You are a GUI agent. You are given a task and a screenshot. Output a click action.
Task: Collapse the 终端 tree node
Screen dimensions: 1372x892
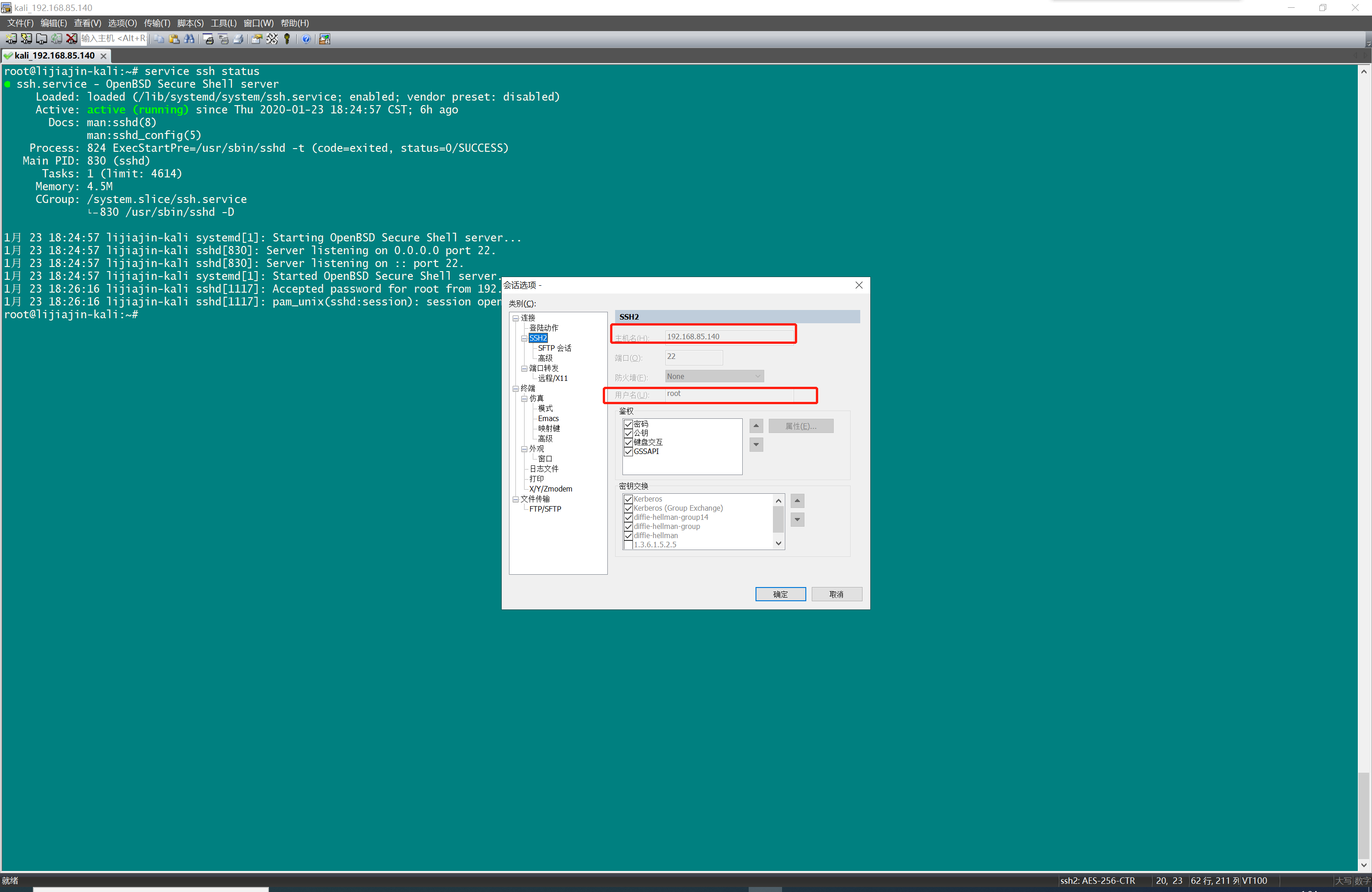click(x=515, y=388)
